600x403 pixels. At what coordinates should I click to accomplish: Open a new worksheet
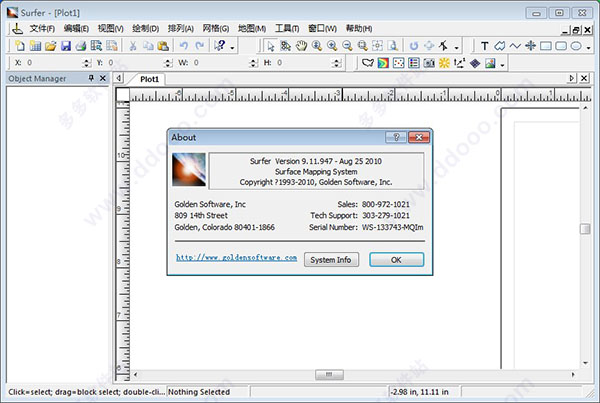[x=35, y=46]
